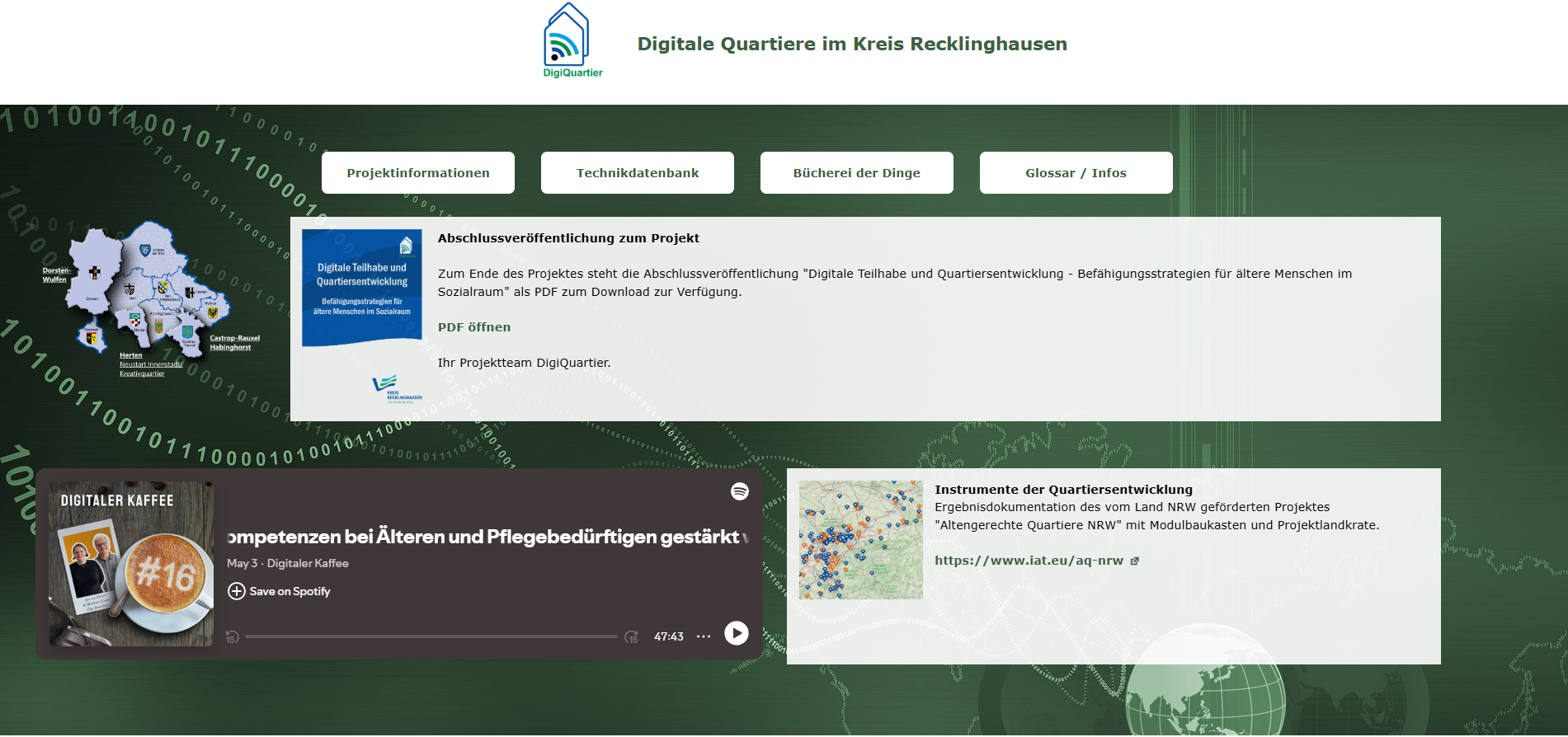Open the Technikdatenbank page
The height and width of the screenshot is (737, 1568).
coord(638,172)
